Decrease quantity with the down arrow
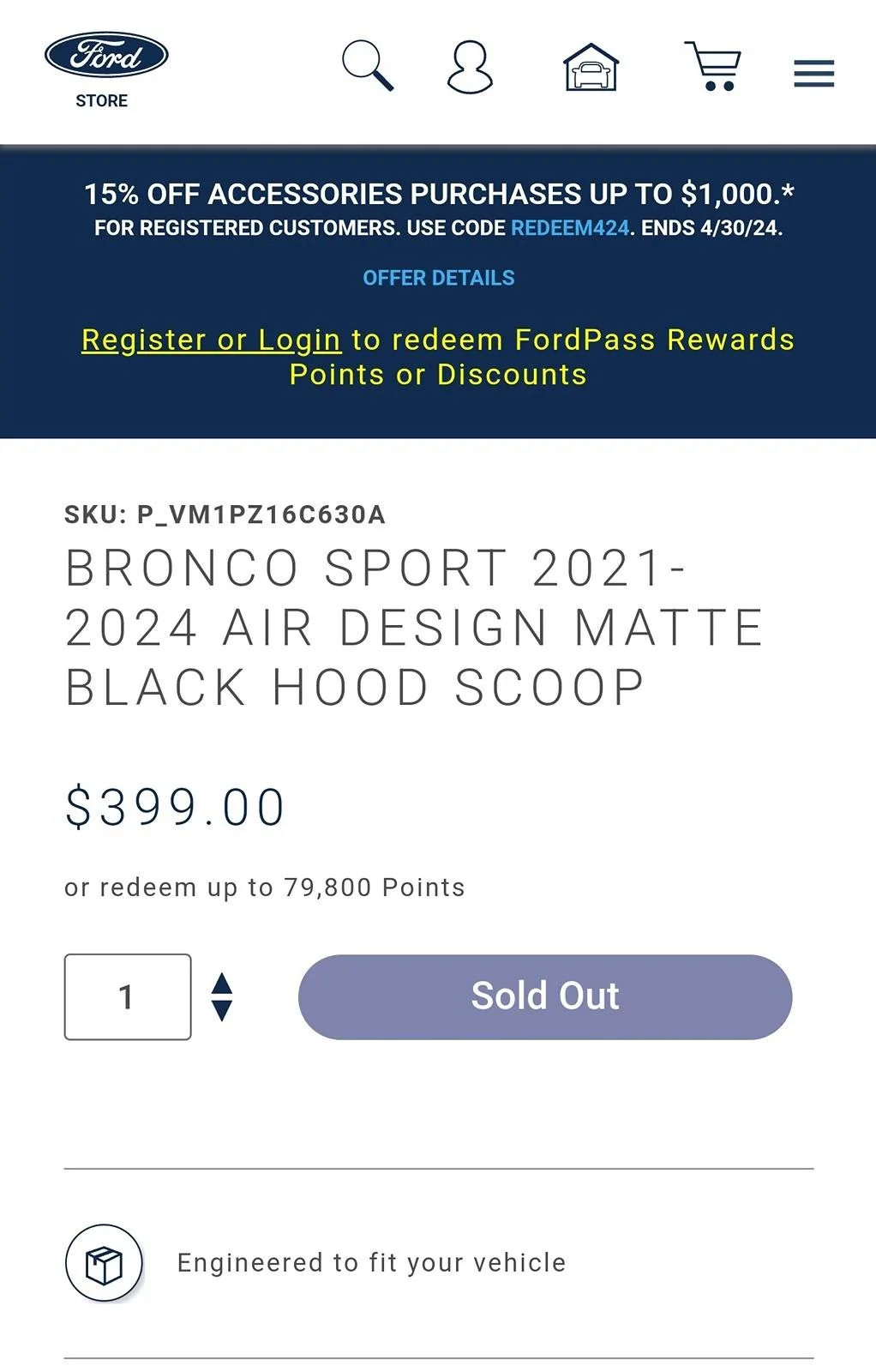876x1372 pixels. click(222, 1010)
